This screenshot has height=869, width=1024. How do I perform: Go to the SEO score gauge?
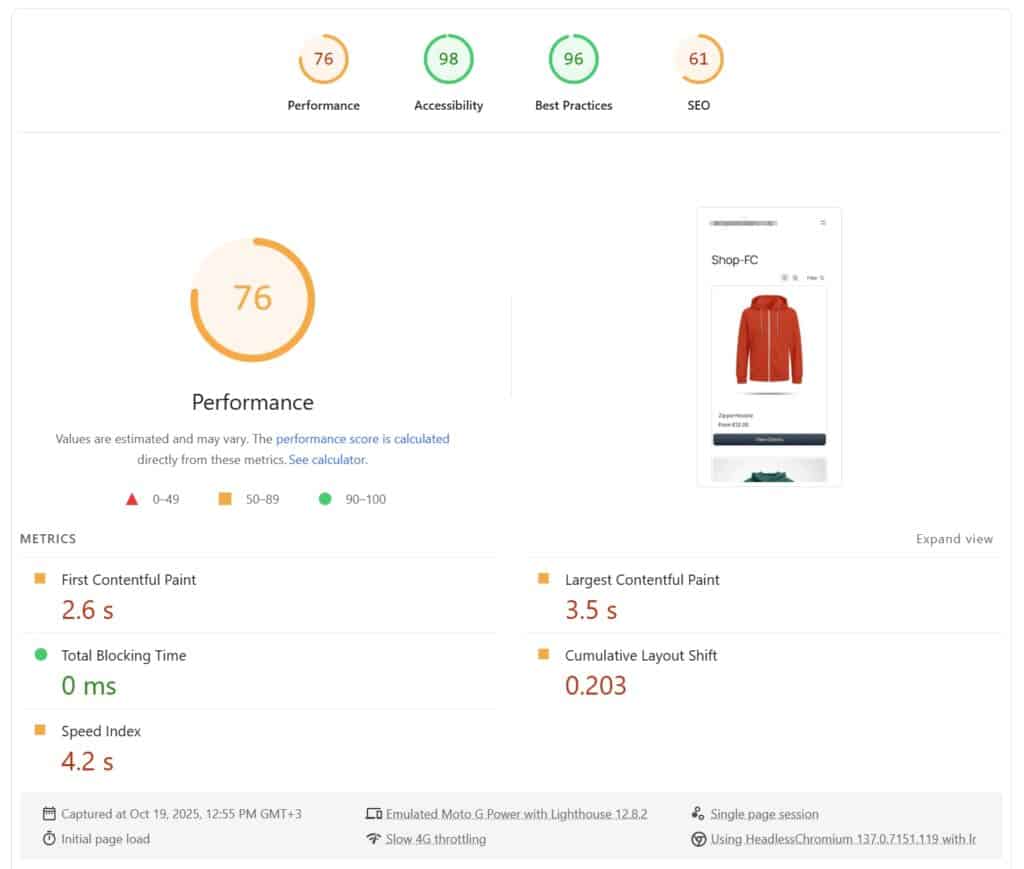tap(698, 60)
